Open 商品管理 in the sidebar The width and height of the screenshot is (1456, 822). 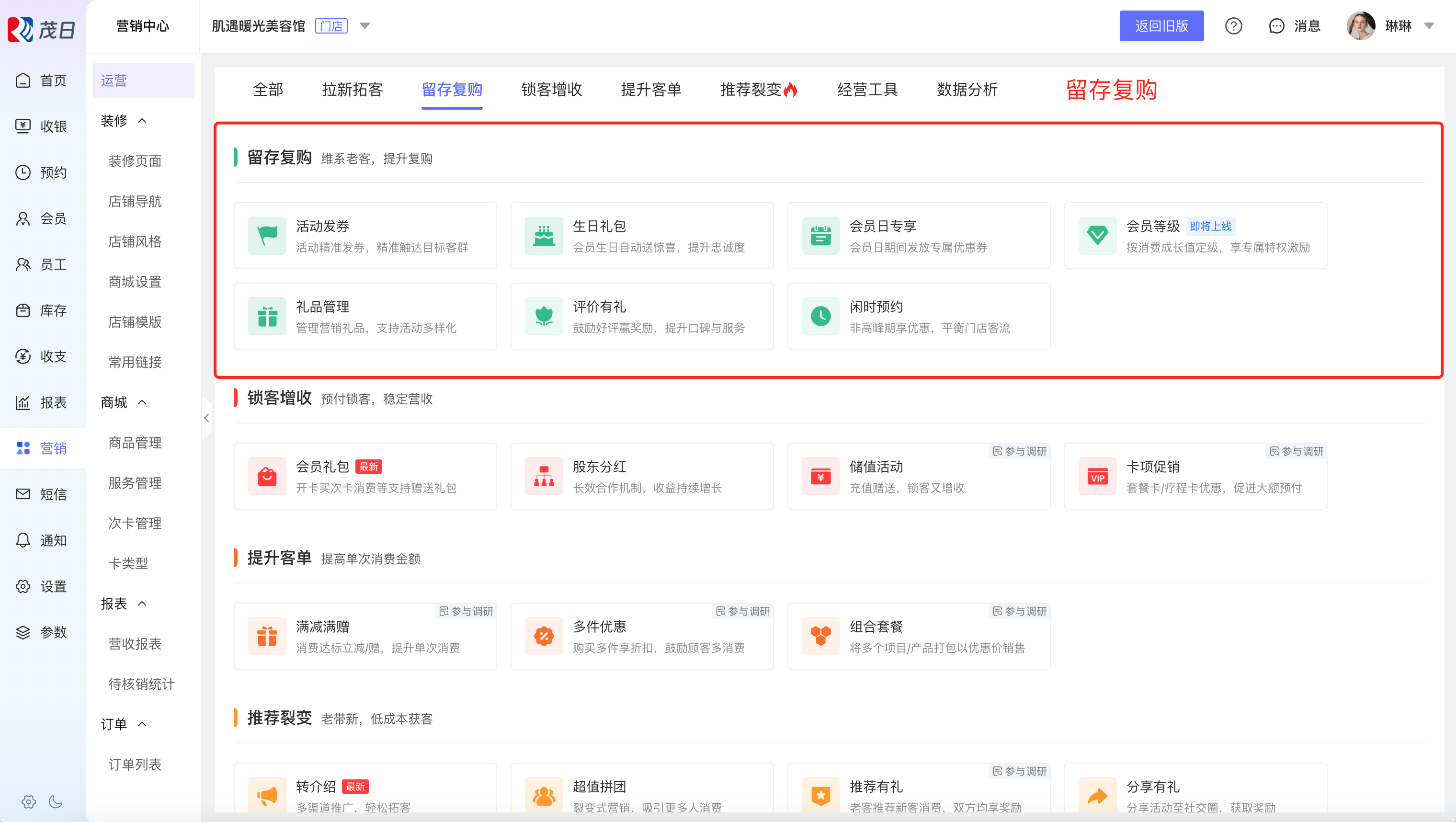tap(135, 442)
